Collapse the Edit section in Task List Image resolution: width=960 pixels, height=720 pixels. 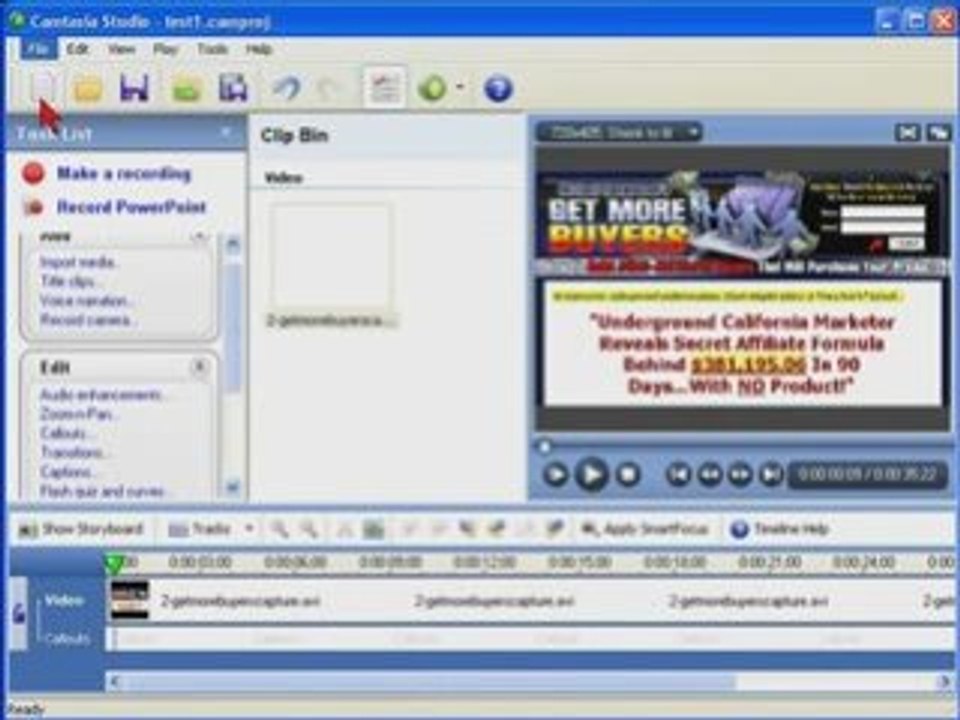[199, 367]
